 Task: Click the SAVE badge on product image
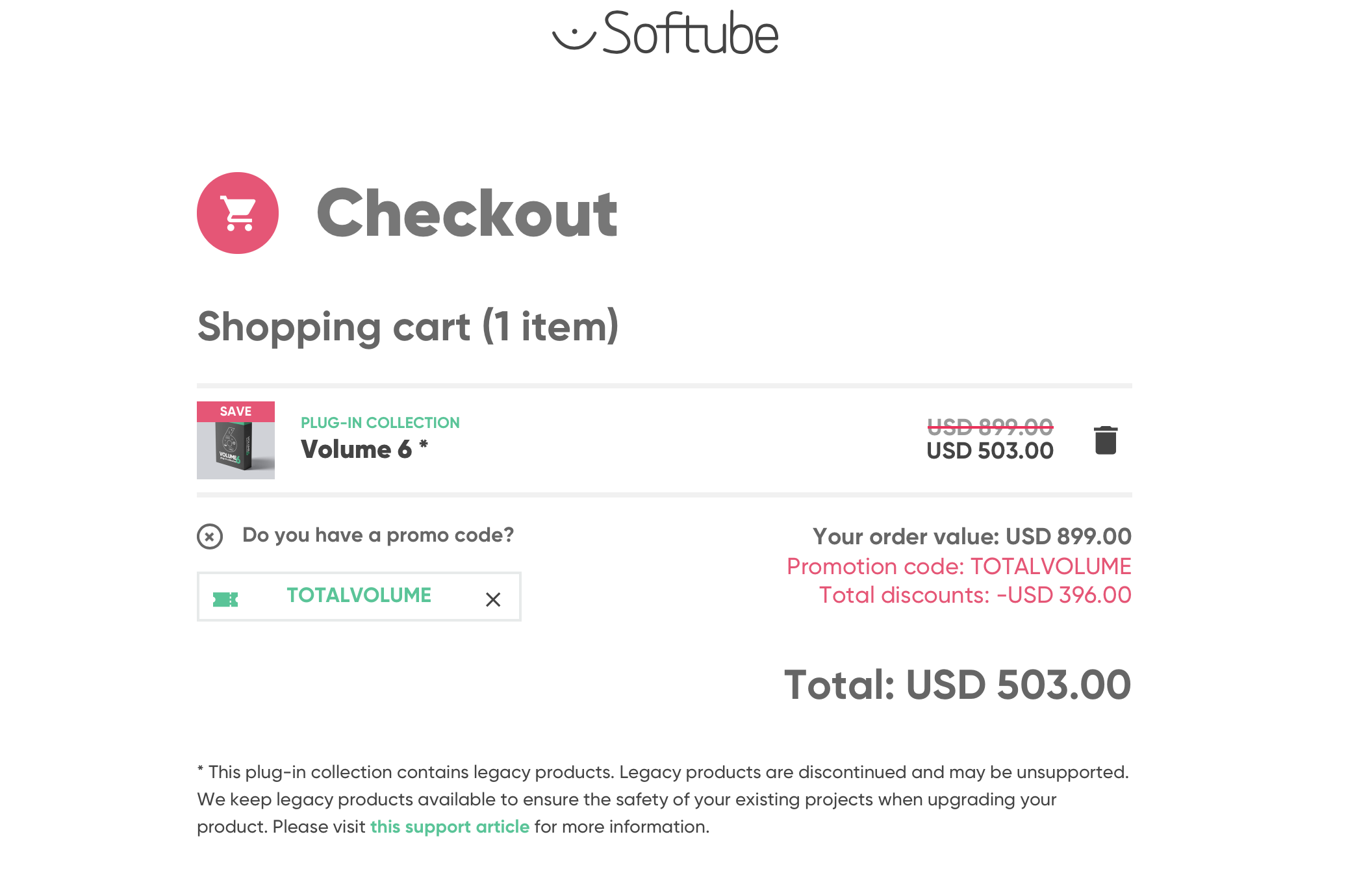236,411
